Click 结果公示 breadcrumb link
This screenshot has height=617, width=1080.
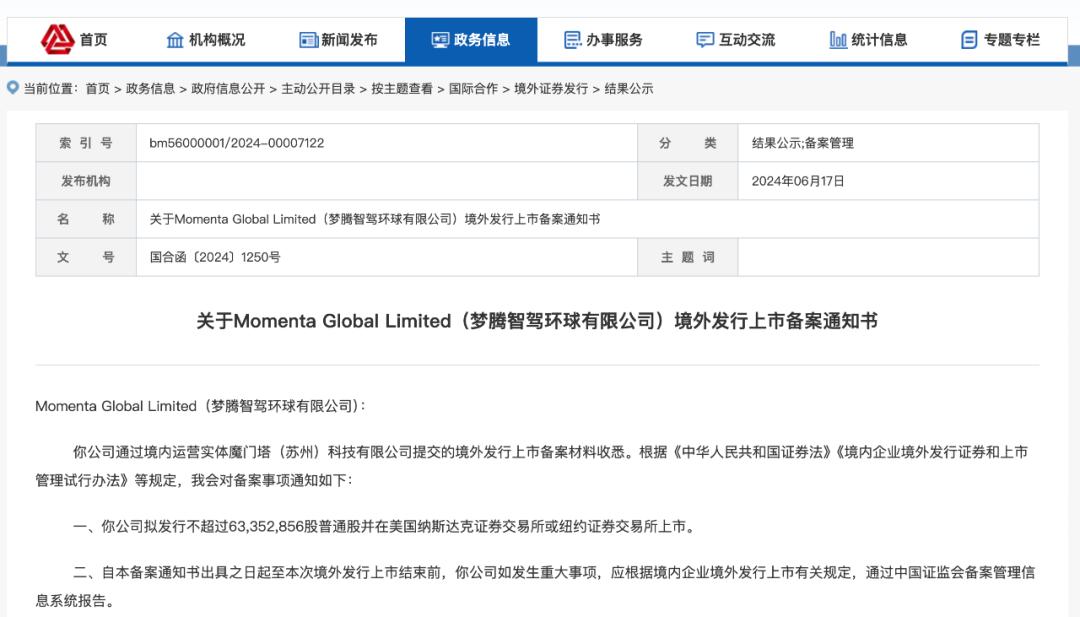[x=629, y=89]
